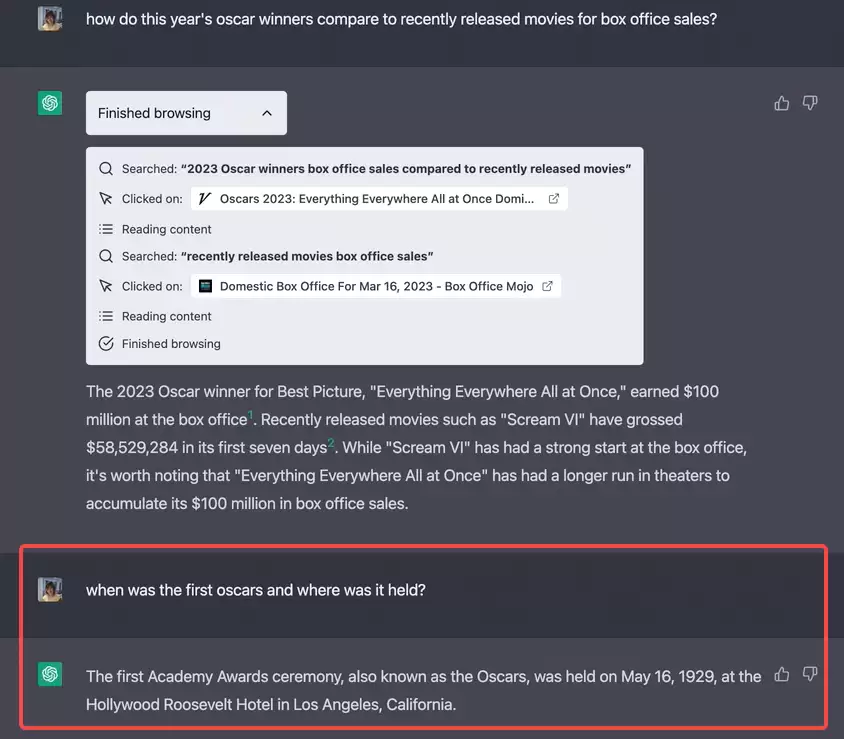844x739 pixels.
Task: Click user avatar beside box office question
Action: click(50, 19)
